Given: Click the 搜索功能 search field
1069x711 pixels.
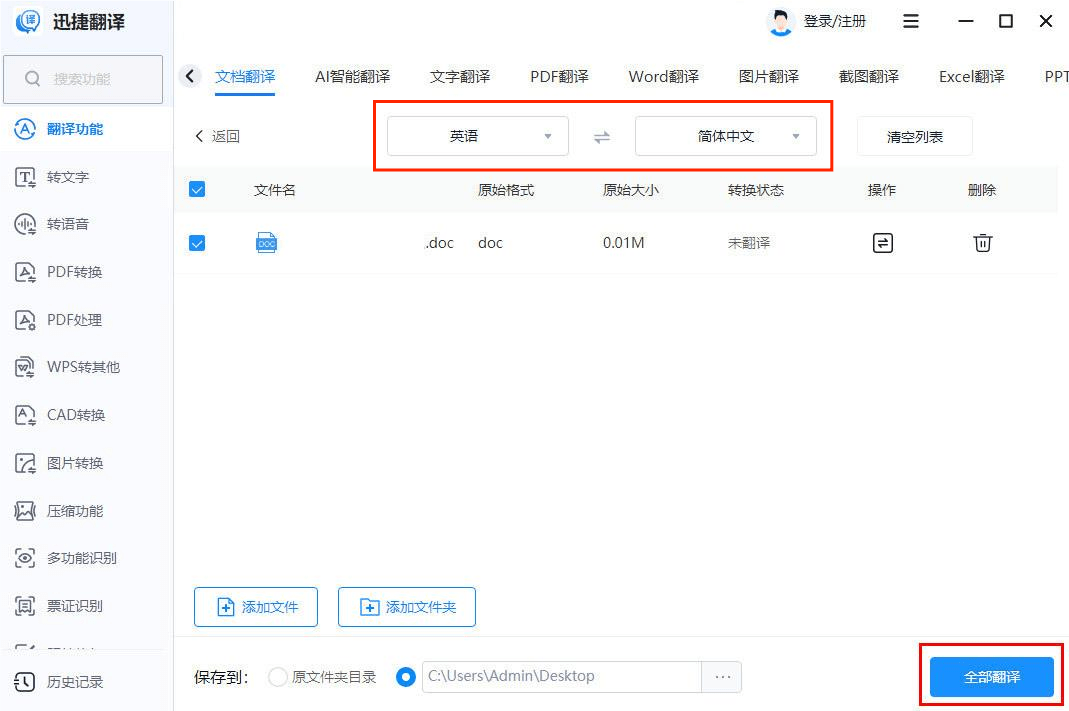Looking at the screenshot, I should coord(83,79).
